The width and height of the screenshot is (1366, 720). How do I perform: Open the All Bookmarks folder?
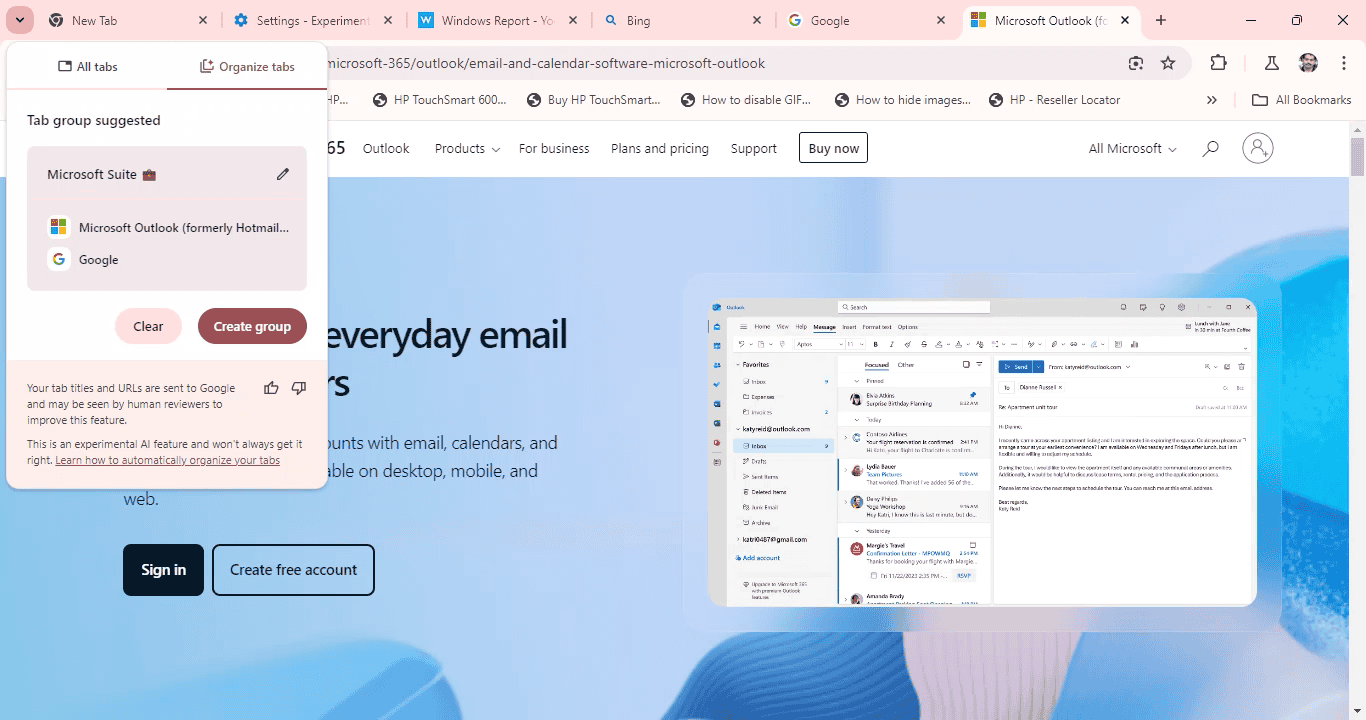click(x=1301, y=100)
